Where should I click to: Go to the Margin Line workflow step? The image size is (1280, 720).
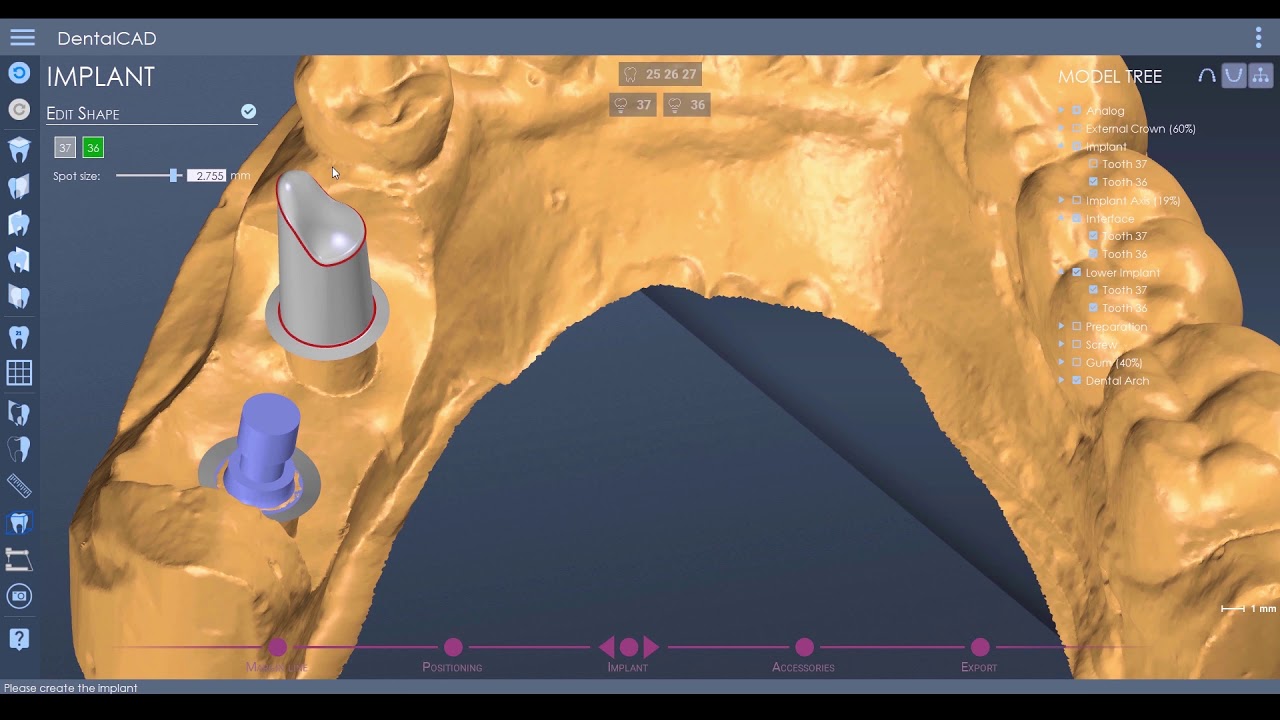(x=278, y=648)
